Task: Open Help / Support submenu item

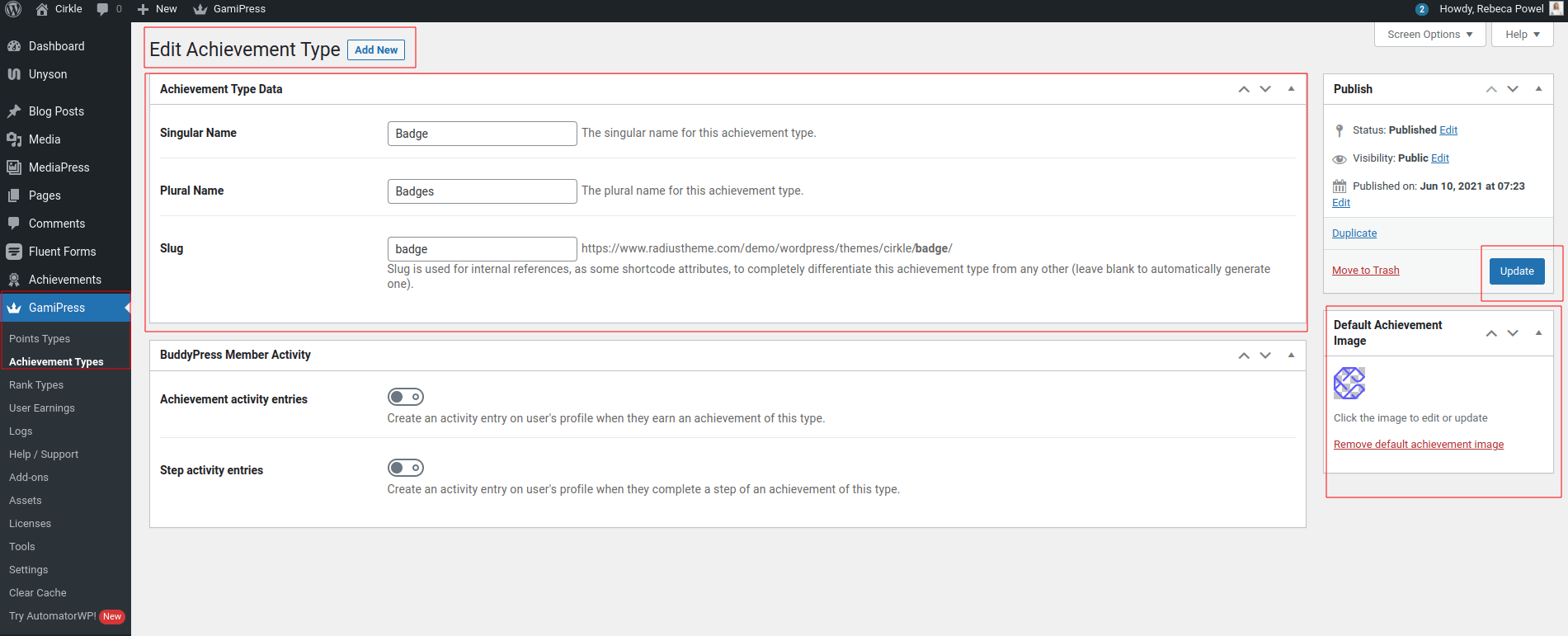Action: [44, 455]
